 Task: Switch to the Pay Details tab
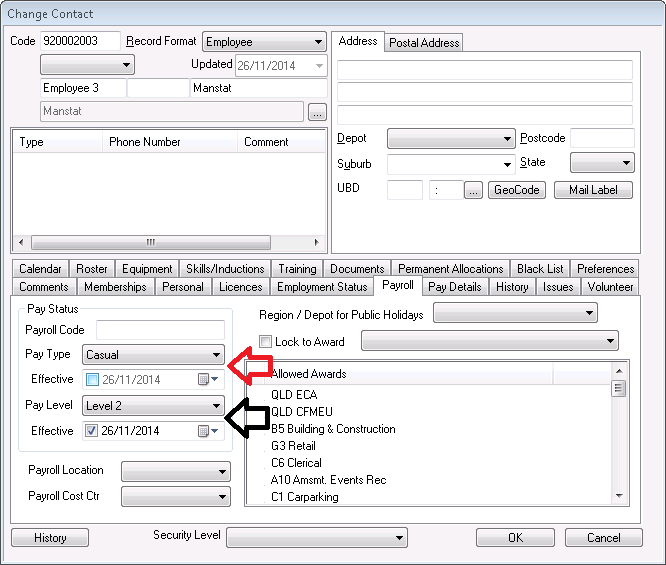(455, 287)
